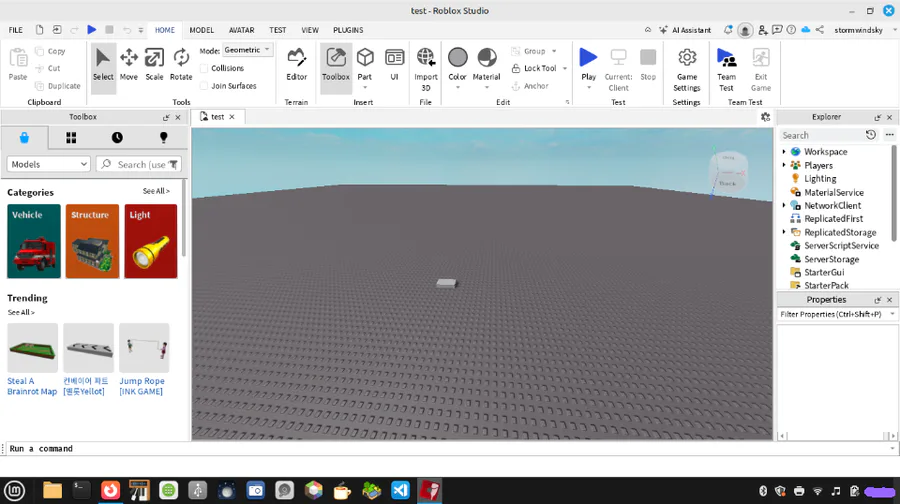Viewport: 900px width, 504px height.
Task: Click the AI Assistant button
Action: 685,30
